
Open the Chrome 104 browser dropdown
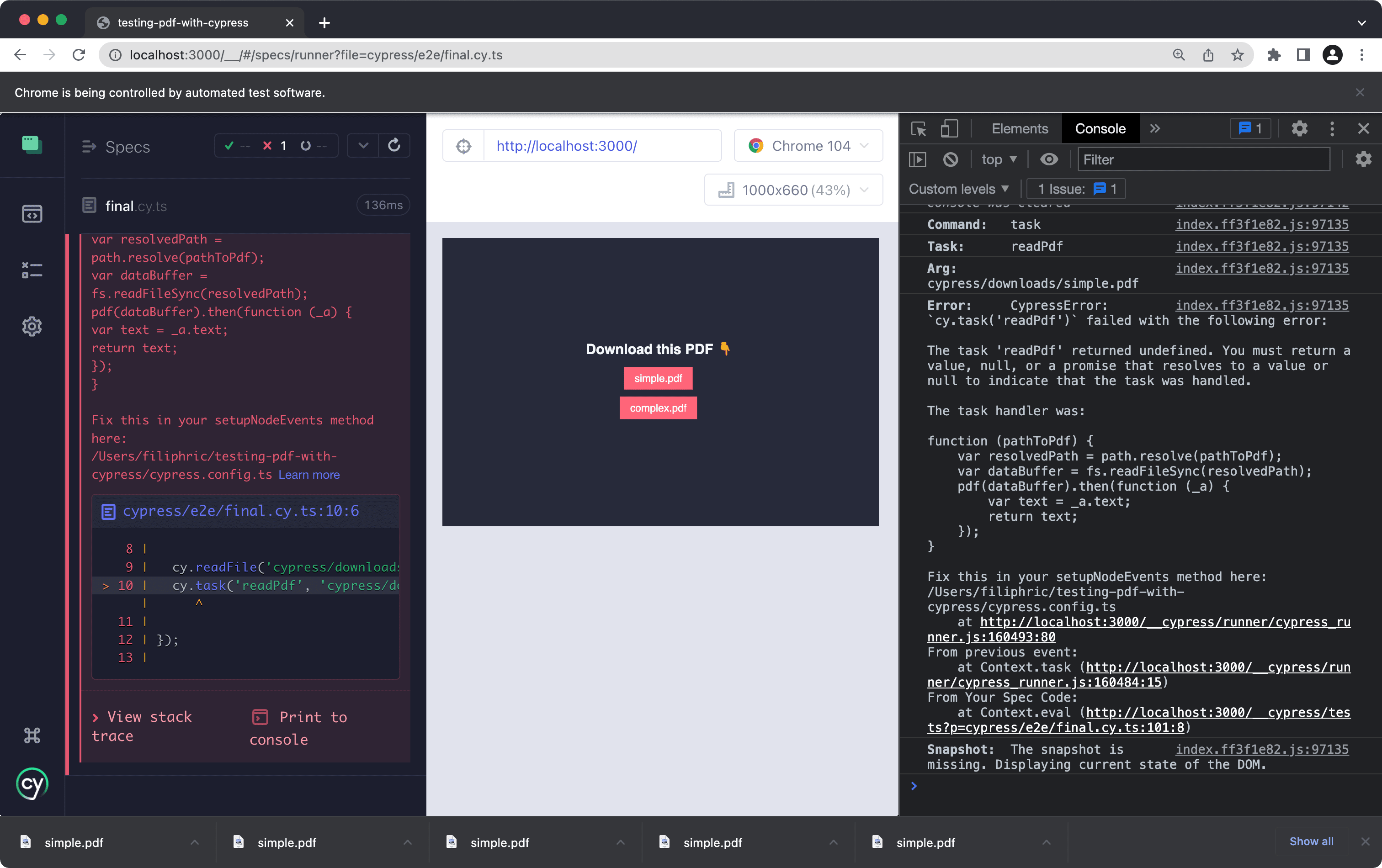(808, 146)
